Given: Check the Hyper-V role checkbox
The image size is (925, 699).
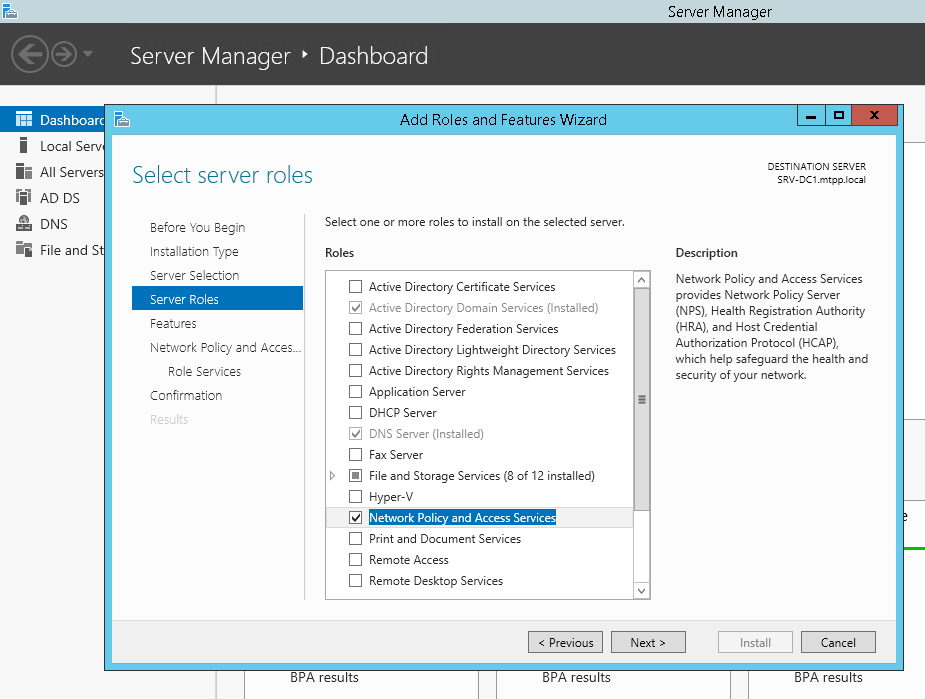Looking at the screenshot, I should [355, 497].
